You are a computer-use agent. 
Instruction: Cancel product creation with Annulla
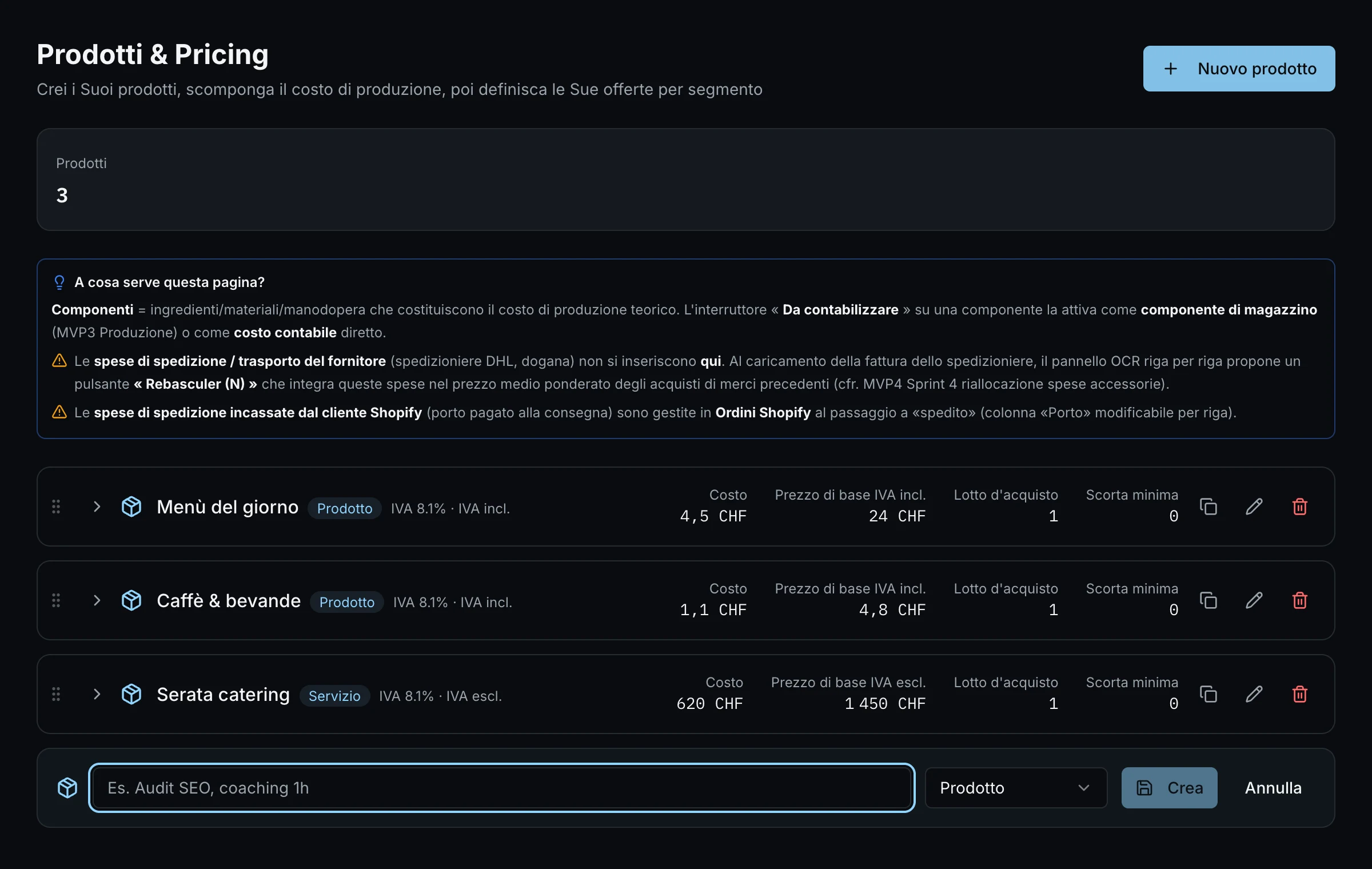[1273, 788]
